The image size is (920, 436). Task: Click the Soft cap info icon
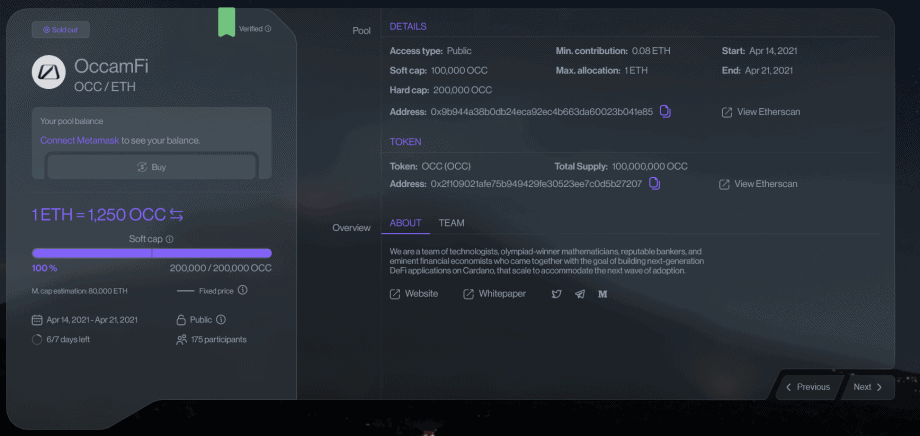click(170, 239)
